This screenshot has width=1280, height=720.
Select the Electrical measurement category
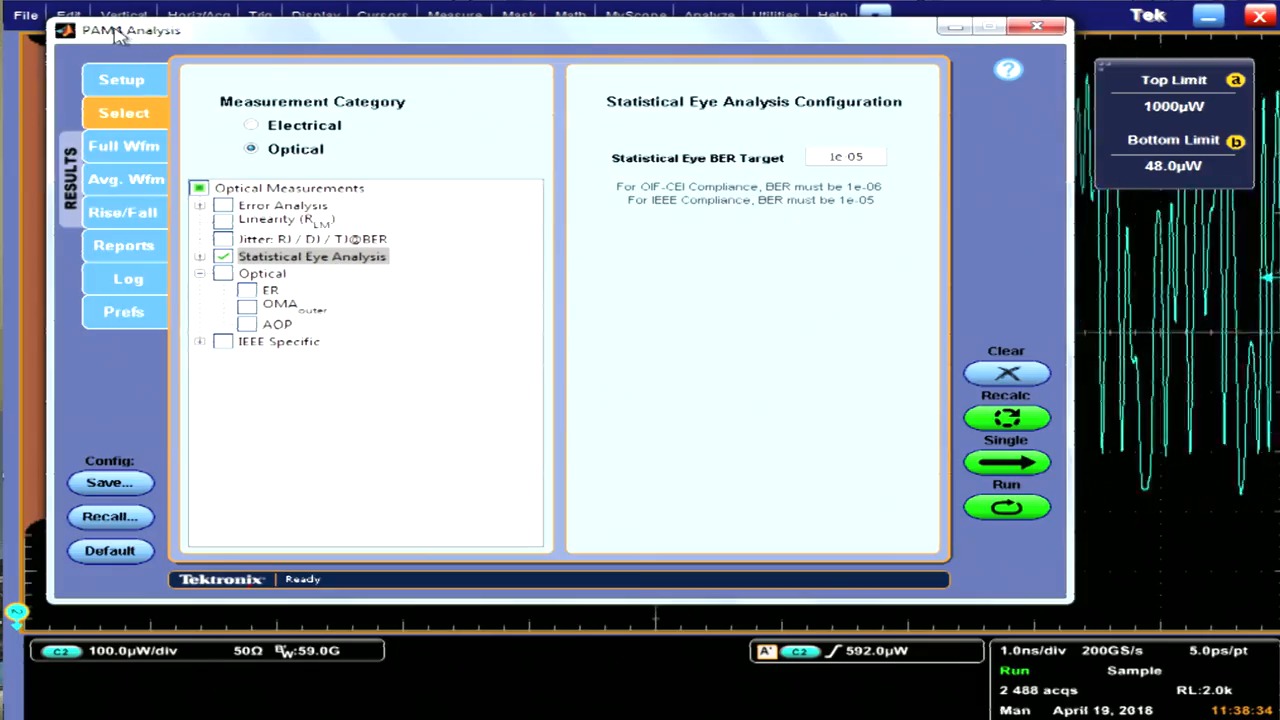250,125
